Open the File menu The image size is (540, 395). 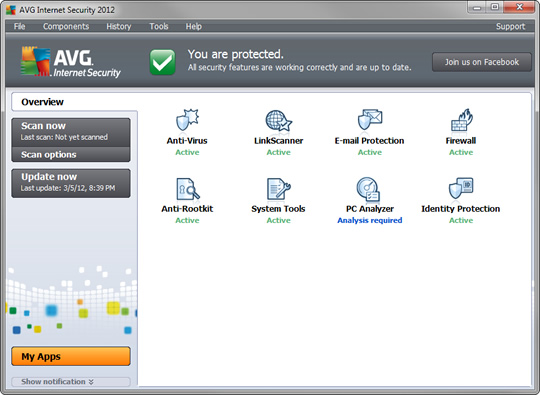(20, 27)
